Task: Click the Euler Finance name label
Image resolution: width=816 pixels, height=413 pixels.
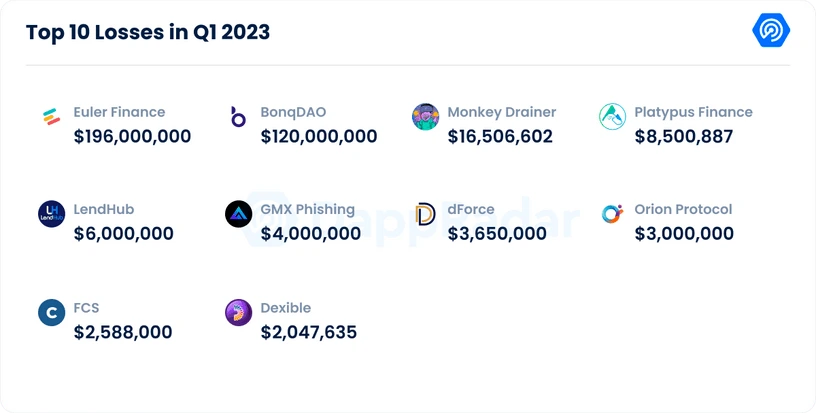Action: 119,112
